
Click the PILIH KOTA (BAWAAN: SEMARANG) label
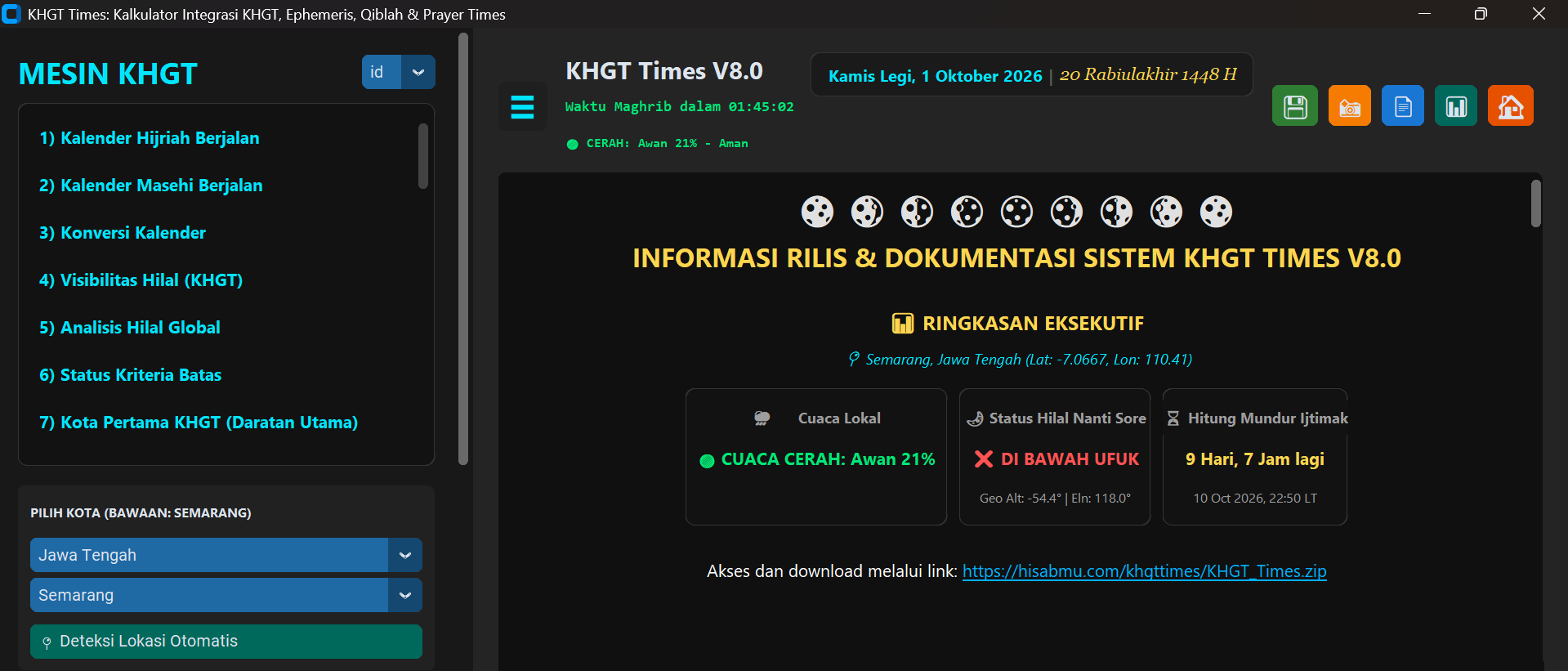(141, 513)
